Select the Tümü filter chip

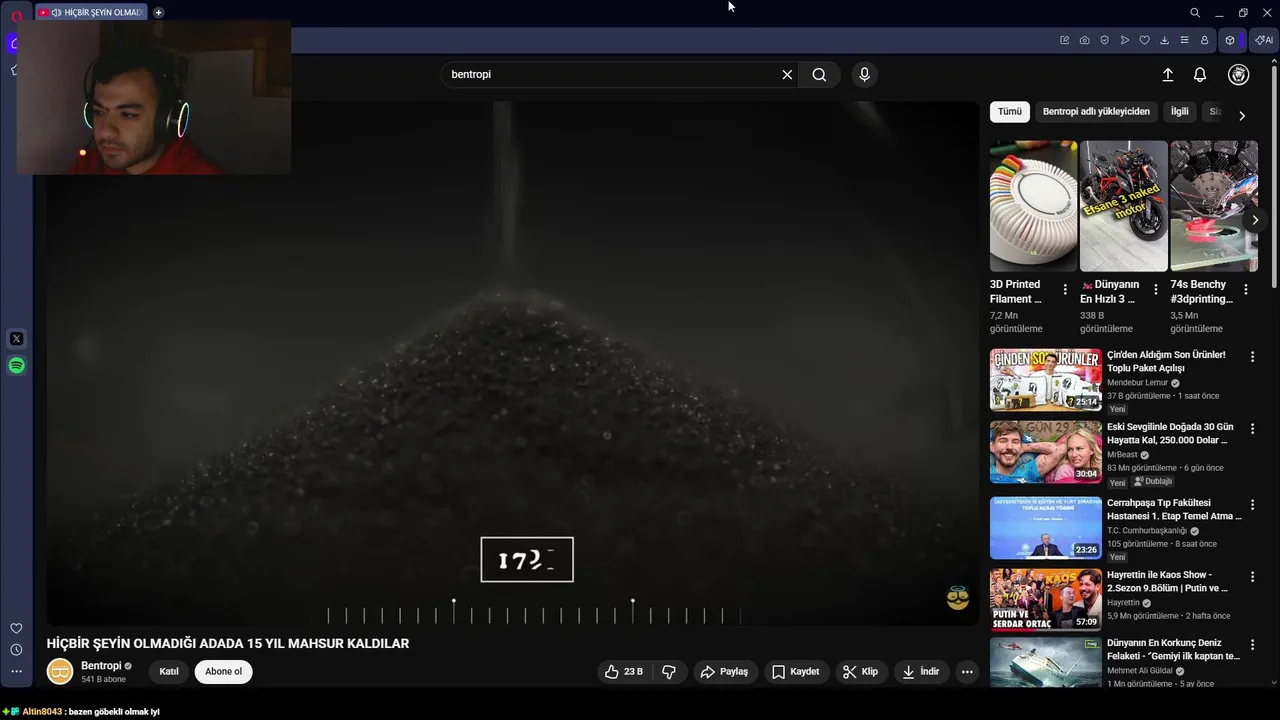click(x=1010, y=111)
